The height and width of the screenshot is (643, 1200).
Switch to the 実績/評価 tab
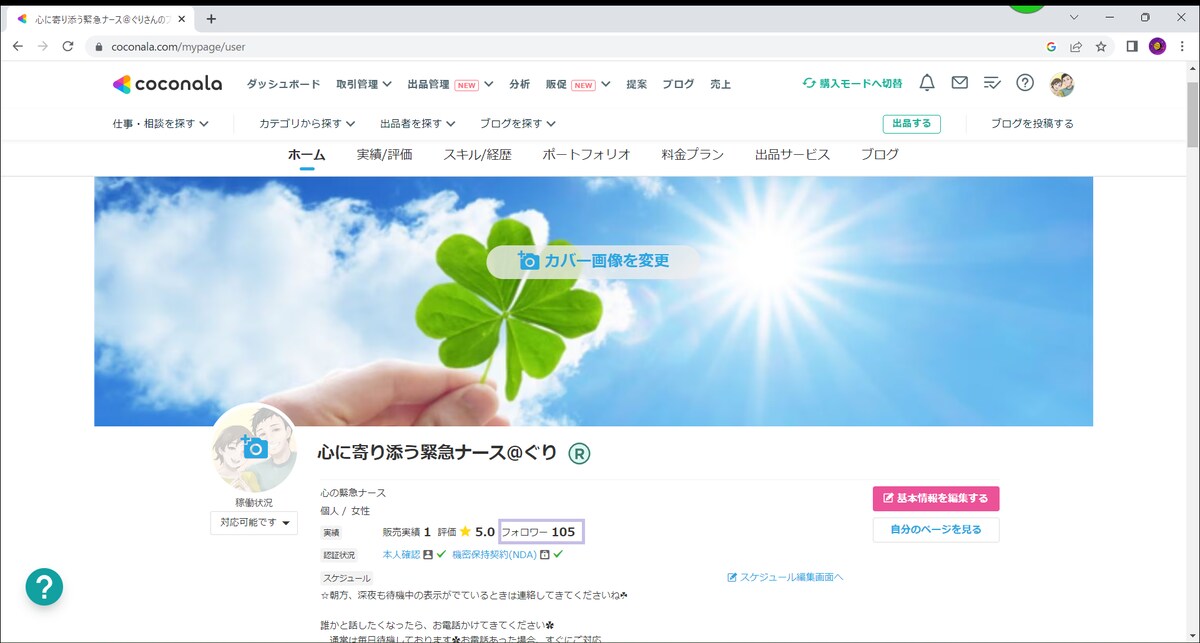click(x=385, y=155)
